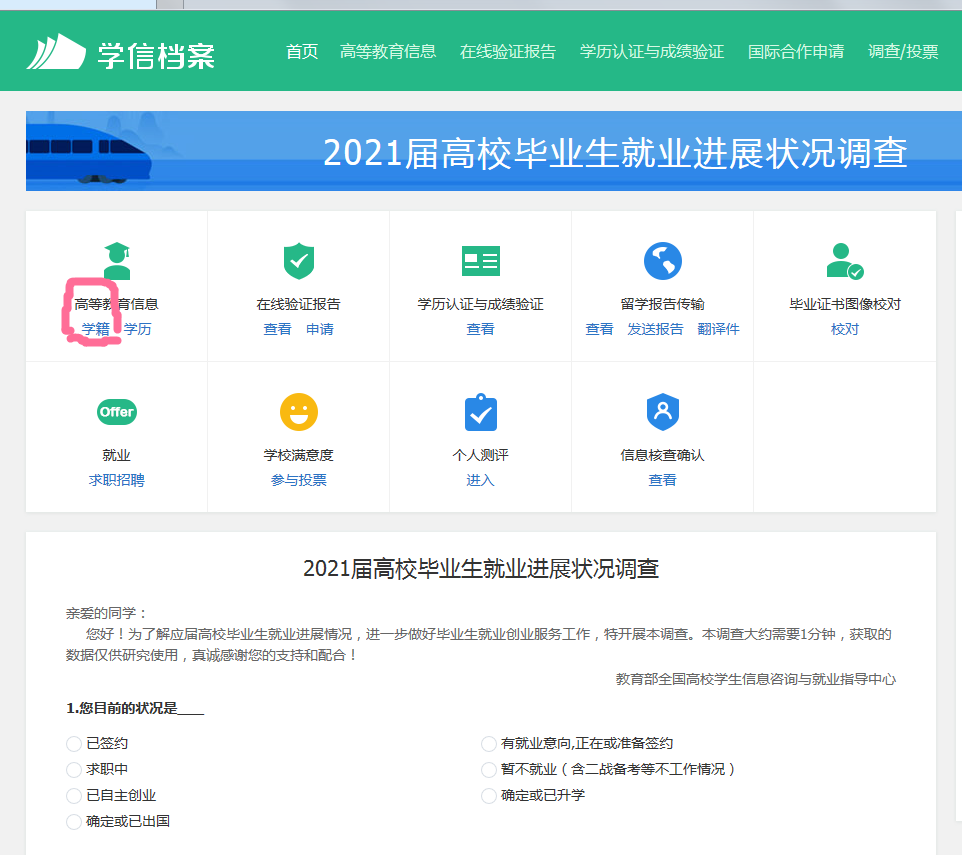962x855 pixels.
Task: Open the 调查/投票 navigation item
Action: pos(903,52)
